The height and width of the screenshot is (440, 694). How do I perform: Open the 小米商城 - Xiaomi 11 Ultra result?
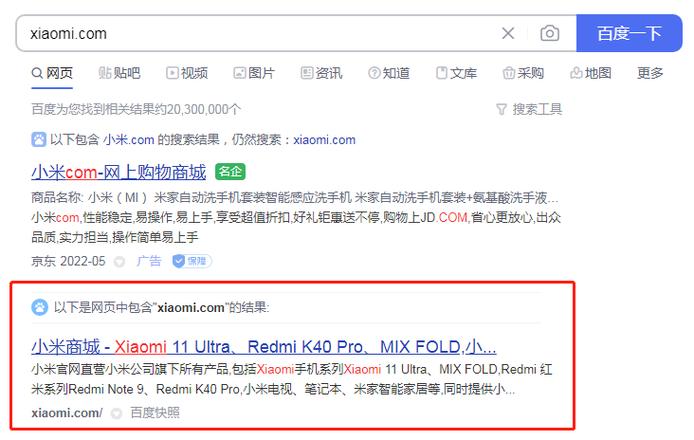264,347
